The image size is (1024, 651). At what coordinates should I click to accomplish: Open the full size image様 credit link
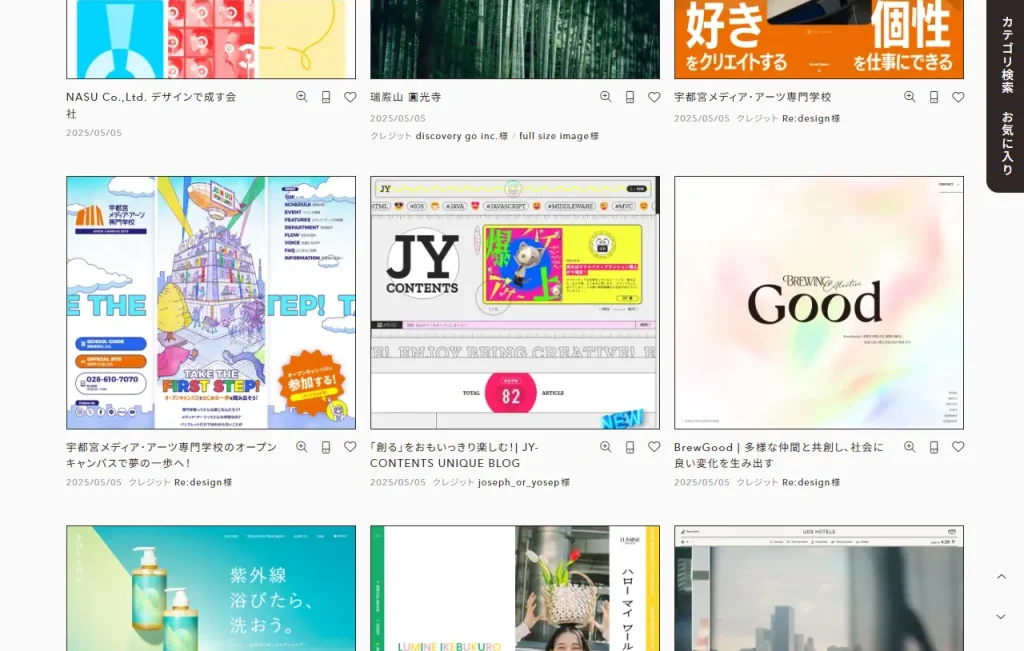(559, 136)
